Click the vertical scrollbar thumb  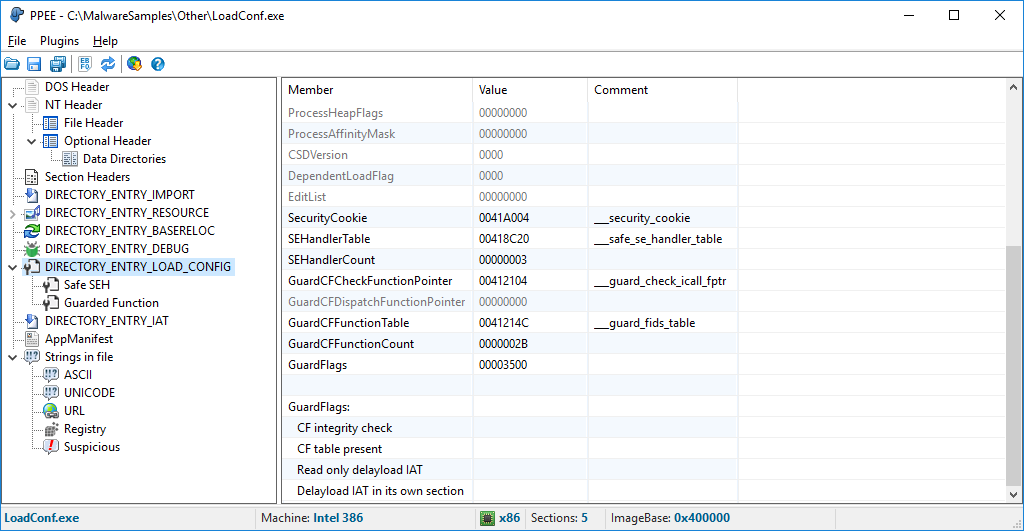(x=1013, y=366)
